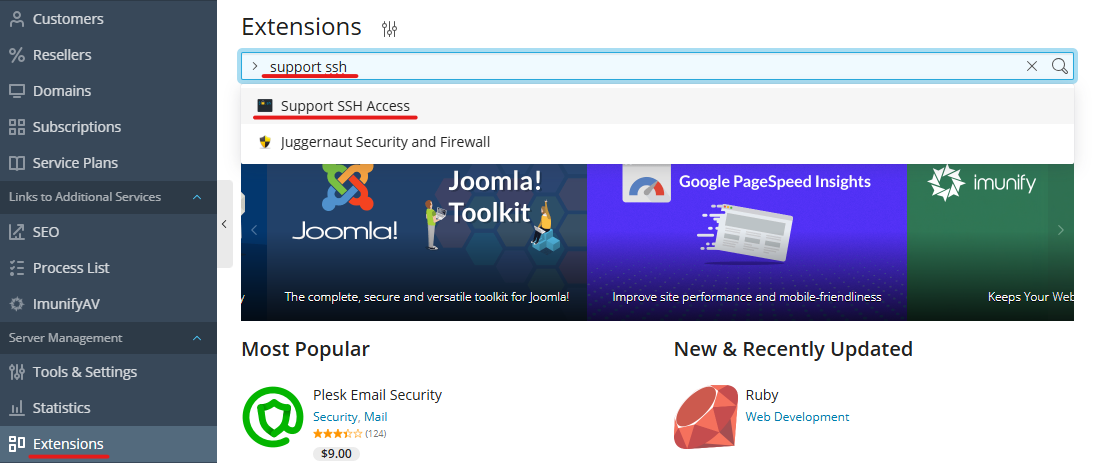Open Statistics in the sidebar
Screen dimensions: 1096x463
[108, 408]
